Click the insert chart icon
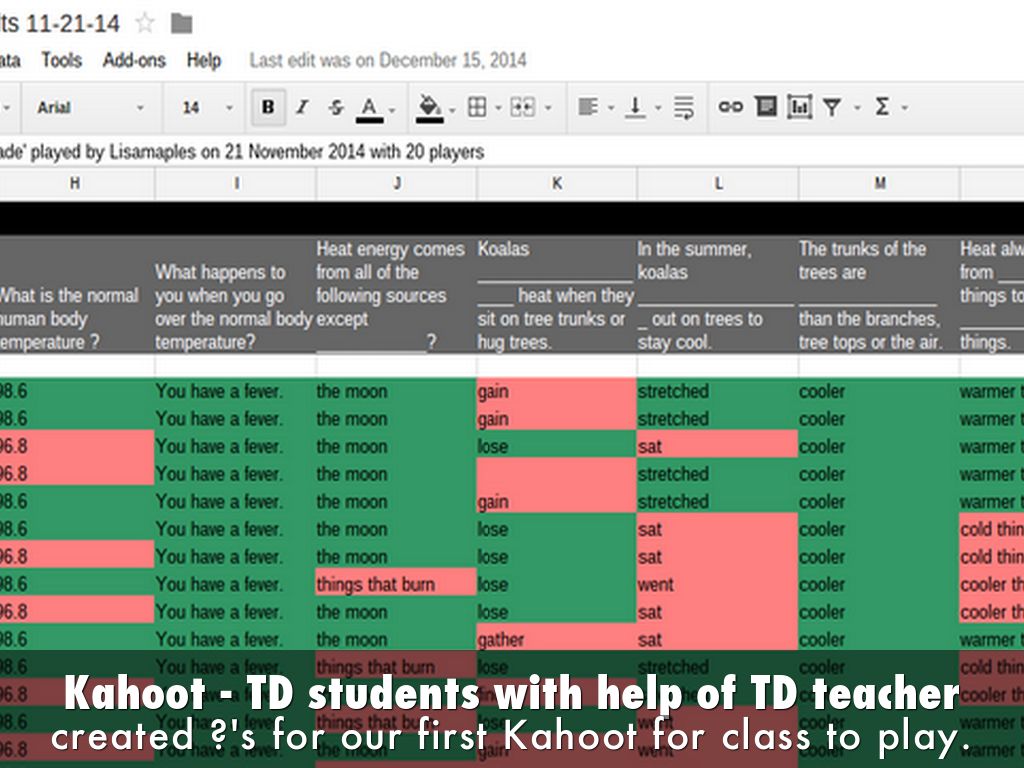The image size is (1024, 768). [799, 107]
